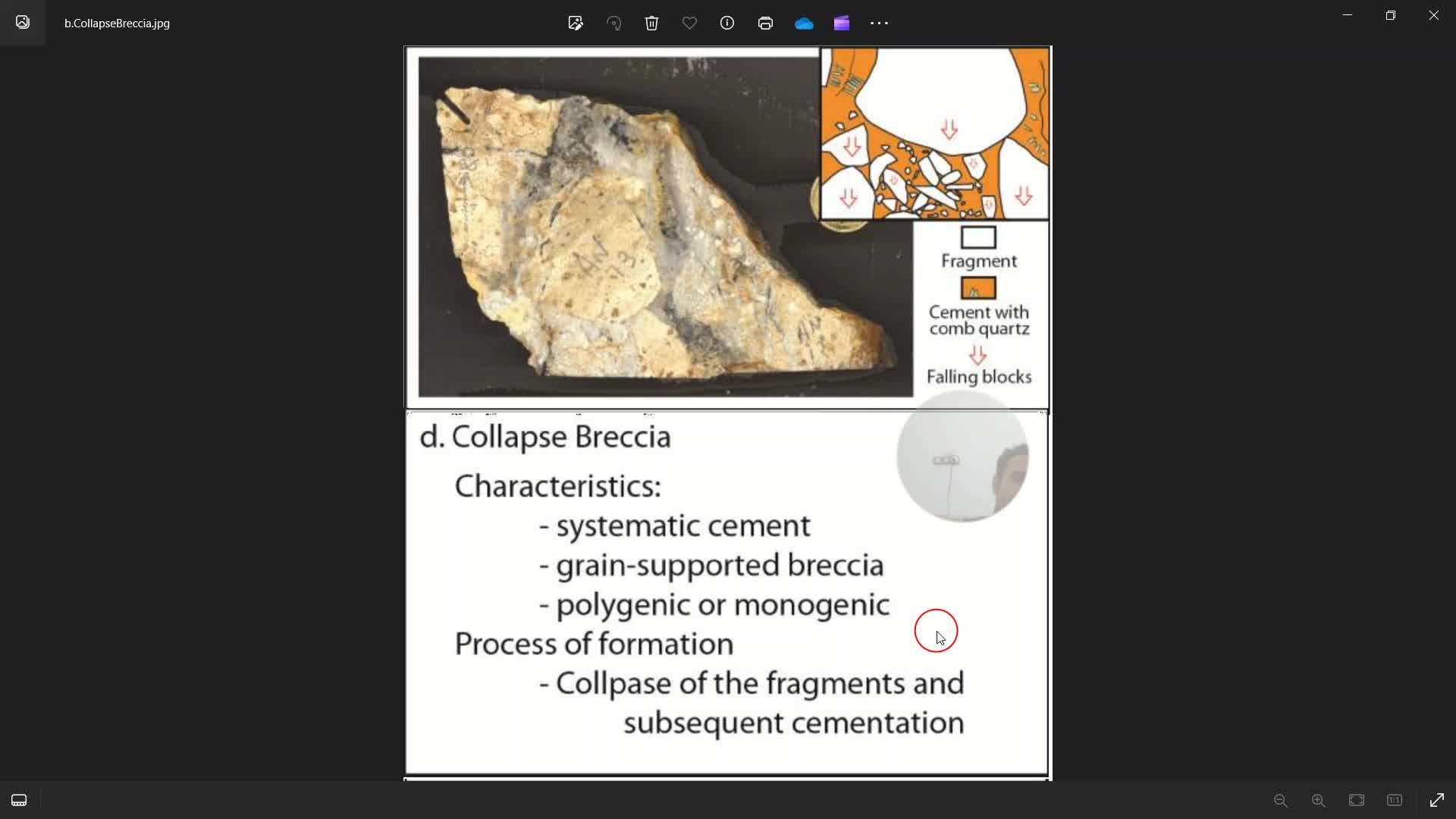Zoom in with the plus magnifier
This screenshot has width=1456, height=819.
click(x=1319, y=800)
